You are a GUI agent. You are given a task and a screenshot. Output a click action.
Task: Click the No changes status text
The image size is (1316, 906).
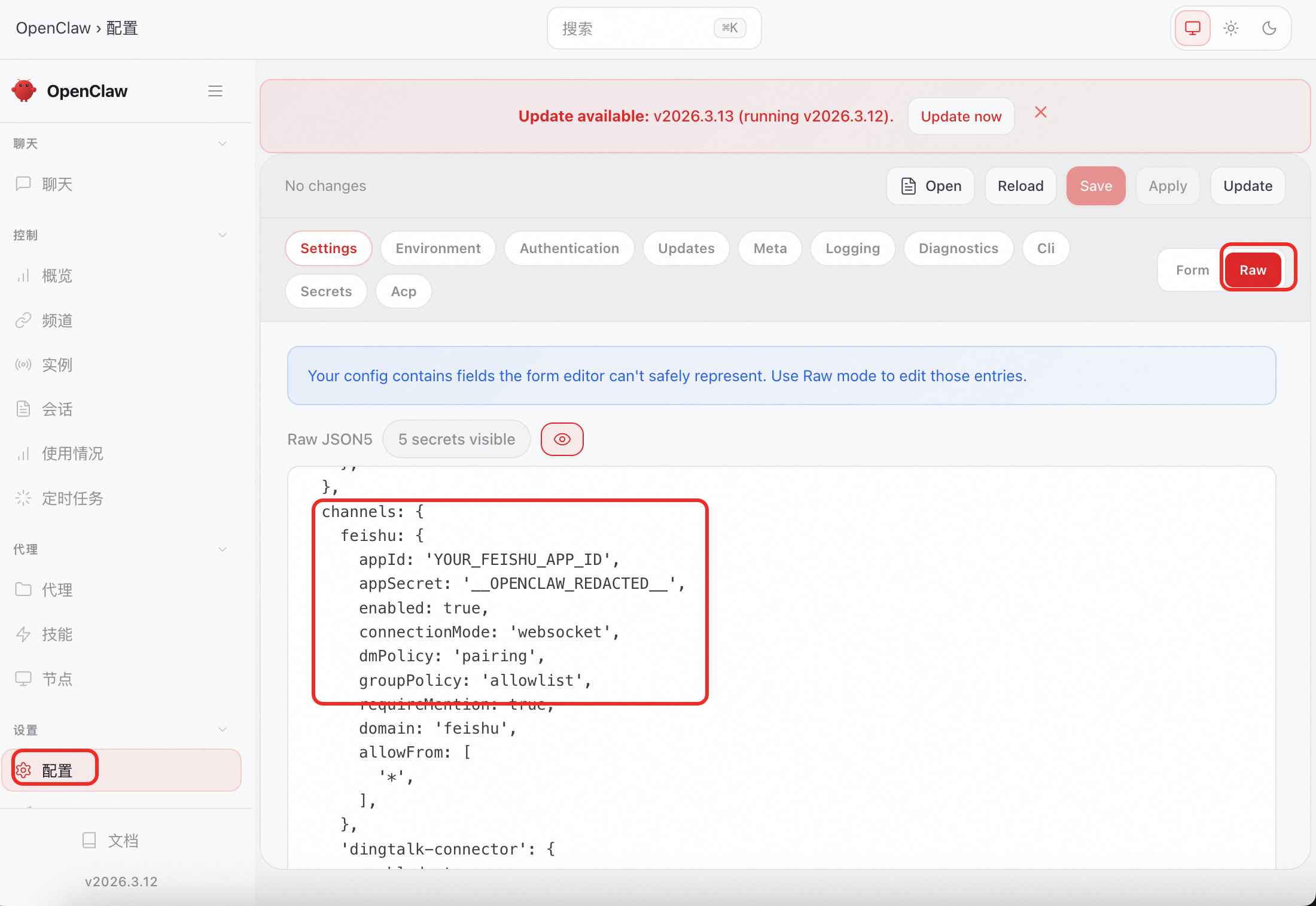pyautogui.click(x=325, y=186)
